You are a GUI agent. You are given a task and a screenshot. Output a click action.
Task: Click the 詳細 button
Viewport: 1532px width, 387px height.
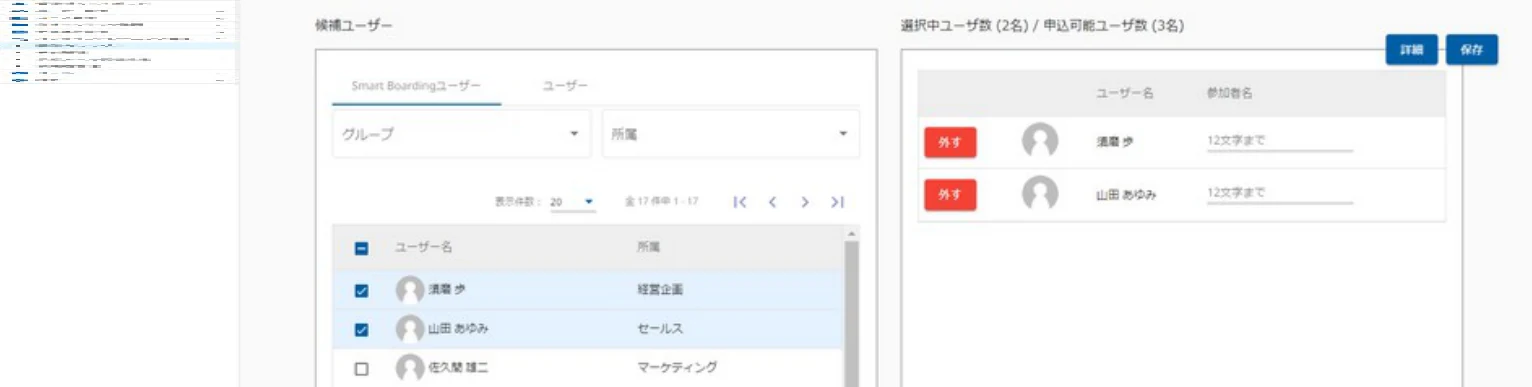pos(1411,50)
